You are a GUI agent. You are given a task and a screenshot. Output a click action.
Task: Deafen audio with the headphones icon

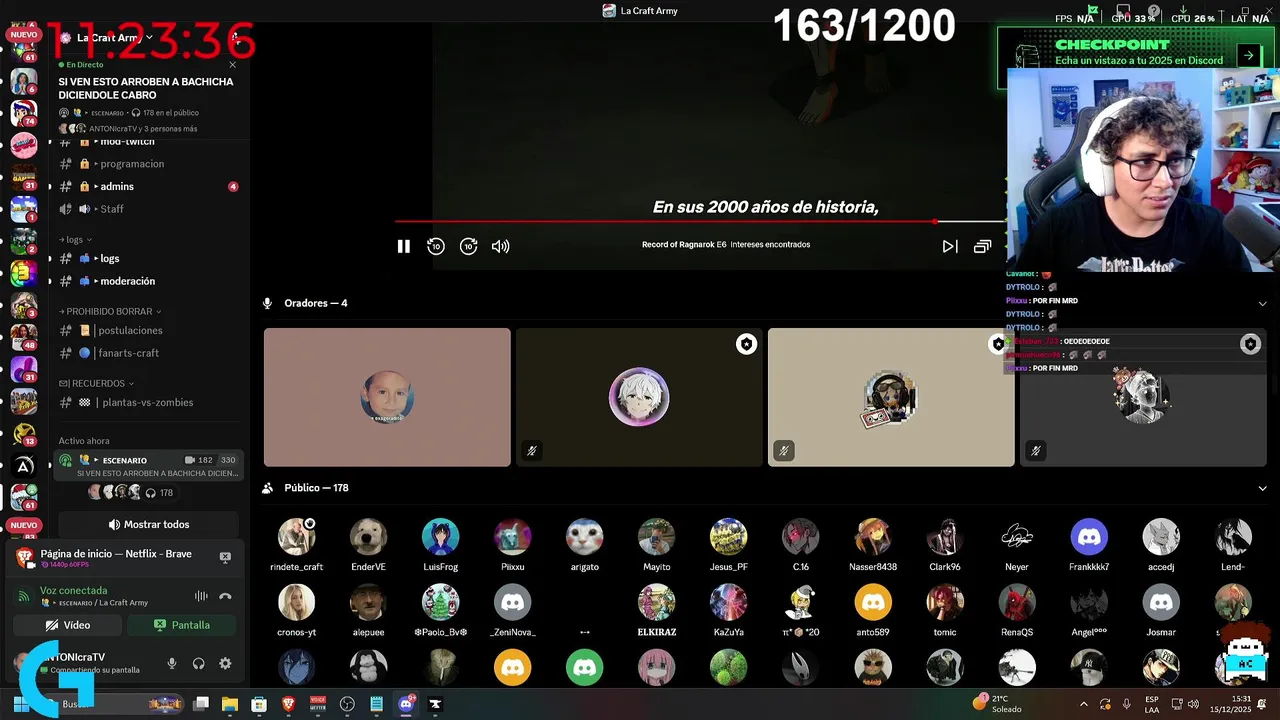coord(198,663)
